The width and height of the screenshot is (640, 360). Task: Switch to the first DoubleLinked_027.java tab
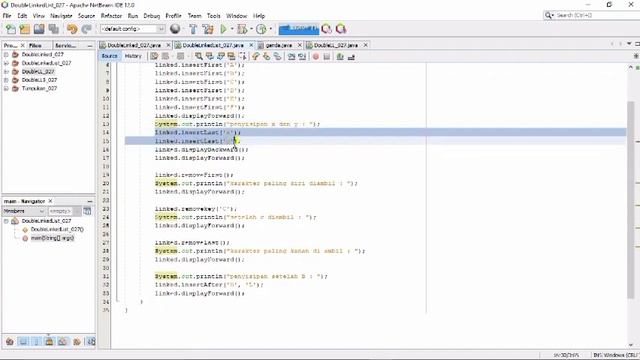click(134, 45)
